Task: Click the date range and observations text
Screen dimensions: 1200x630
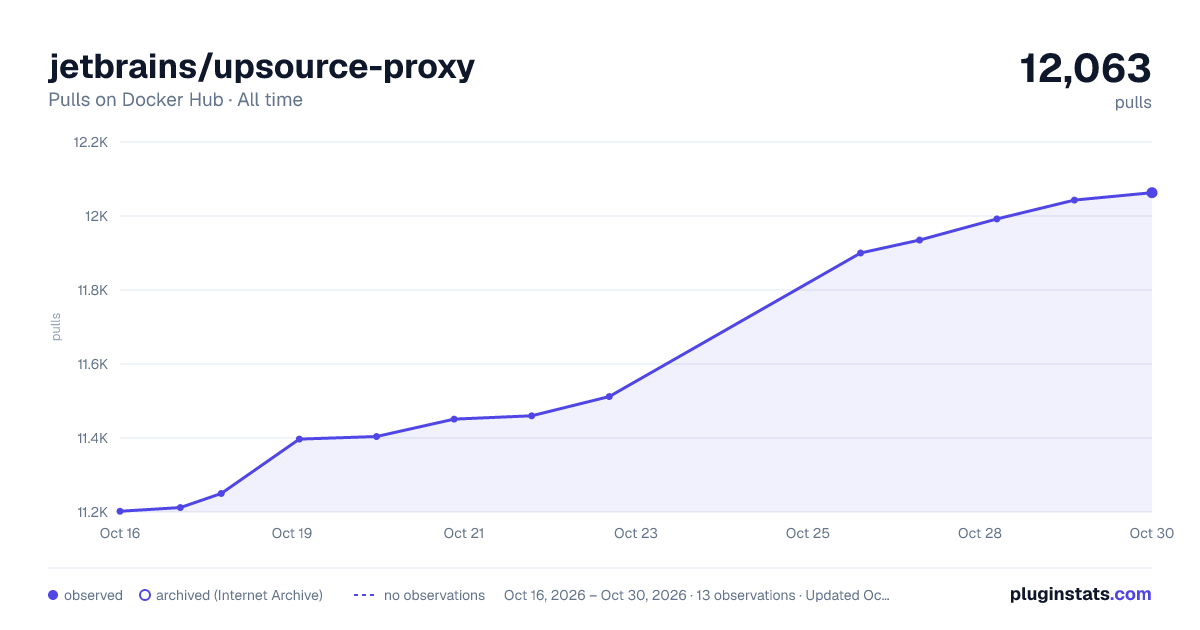Action: click(697, 595)
